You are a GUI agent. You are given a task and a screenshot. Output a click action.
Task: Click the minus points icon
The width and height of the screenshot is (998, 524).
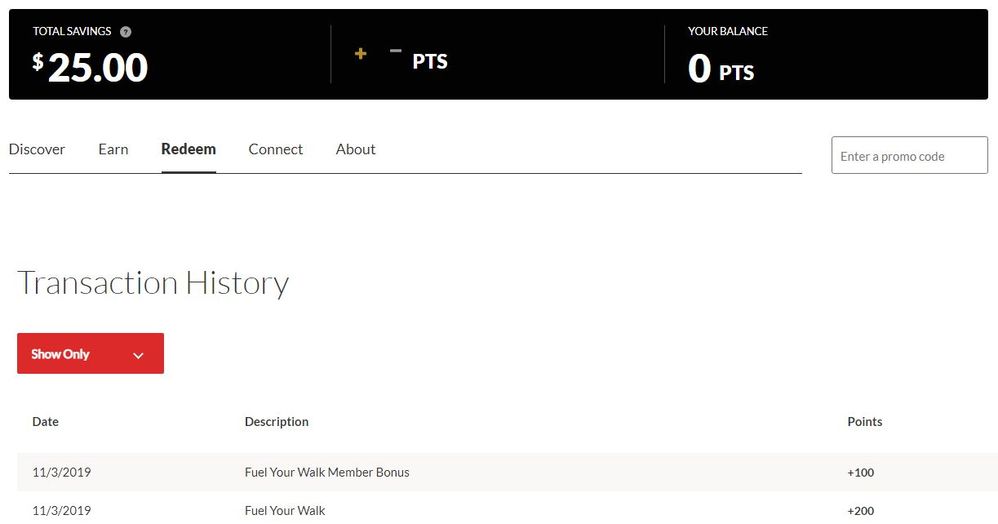(x=395, y=51)
